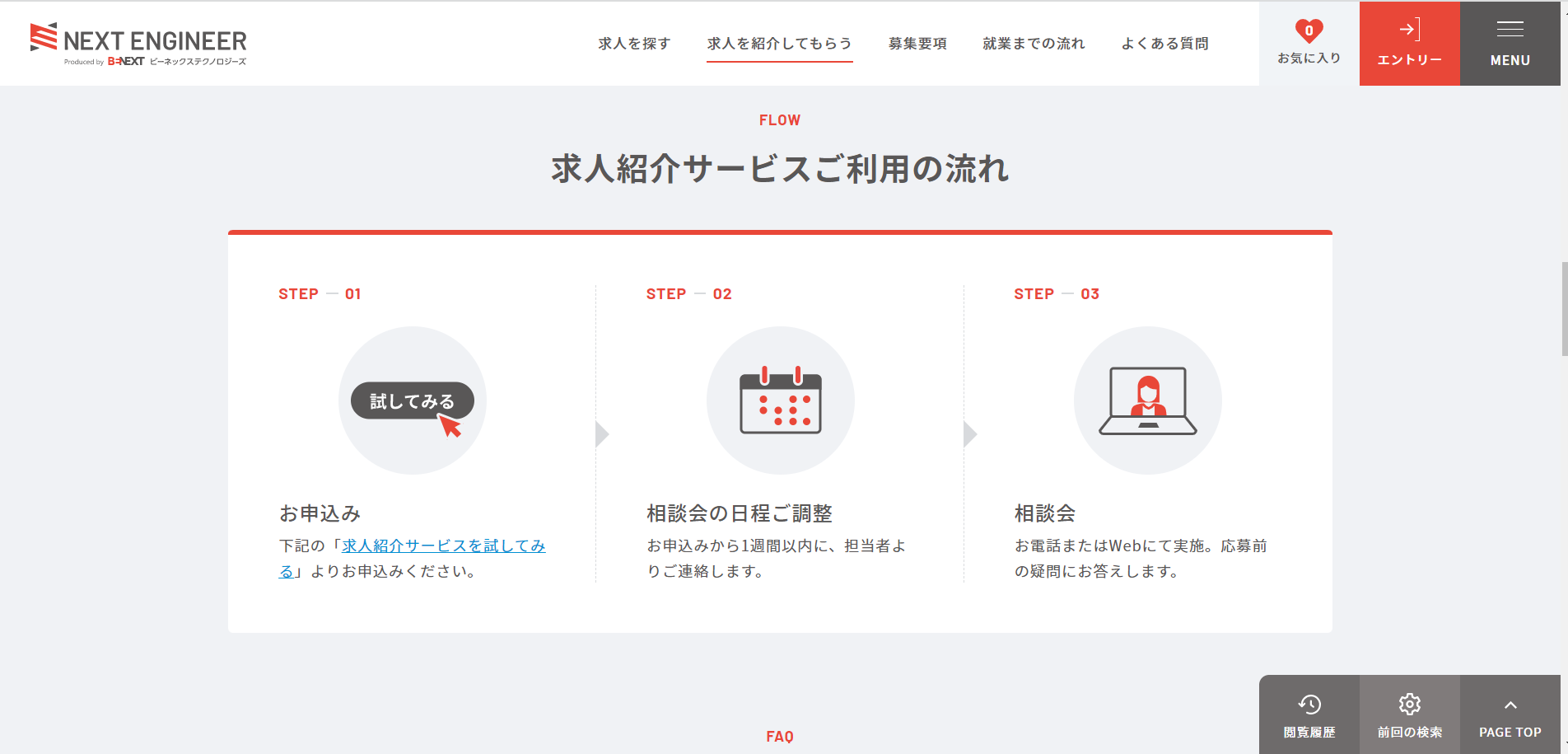1568x754 pixels.
Task: Click the エントリー entry button
Action: point(1410,43)
